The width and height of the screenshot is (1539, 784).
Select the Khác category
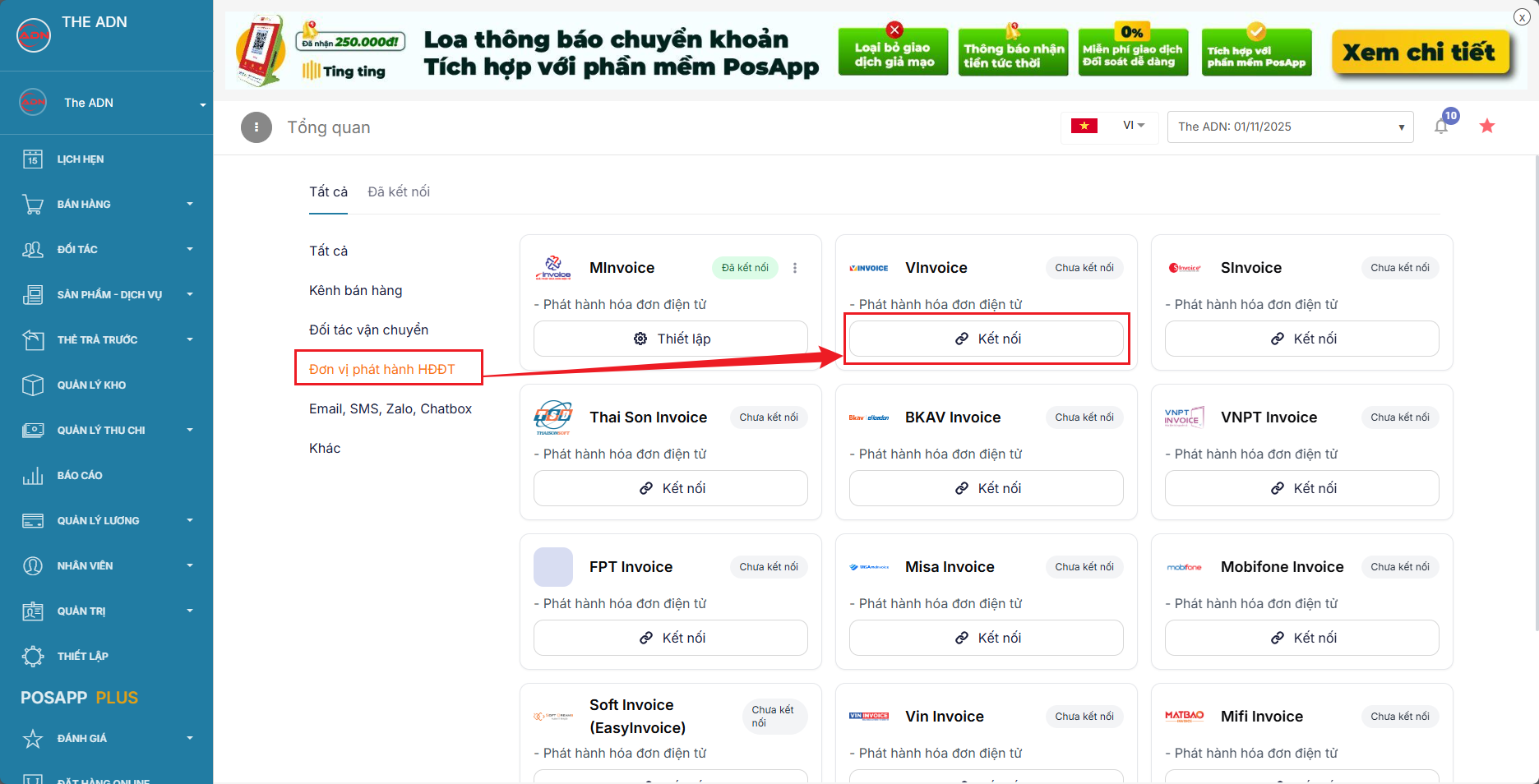pos(325,449)
